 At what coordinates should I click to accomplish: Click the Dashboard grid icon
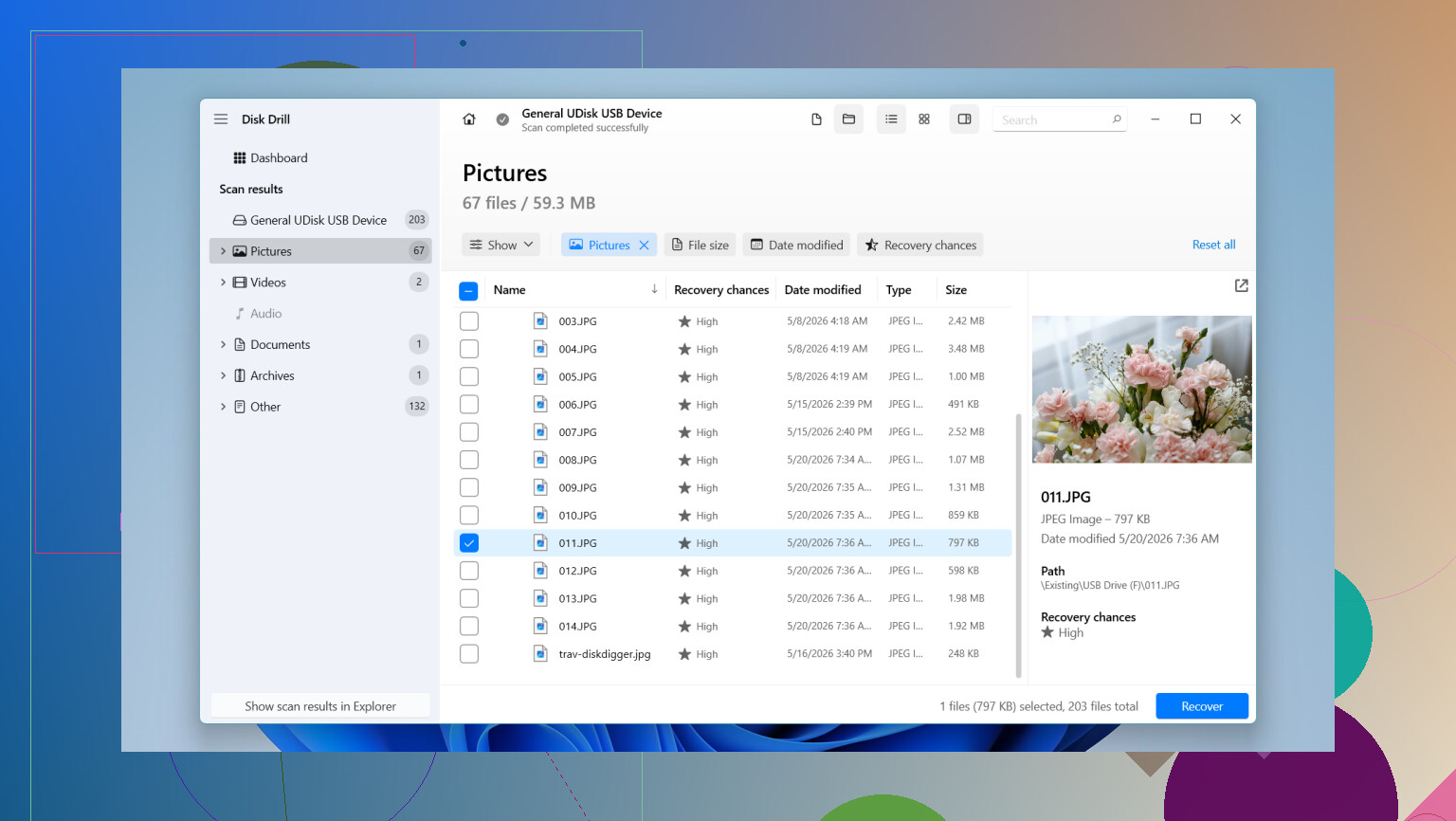coord(240,158)
